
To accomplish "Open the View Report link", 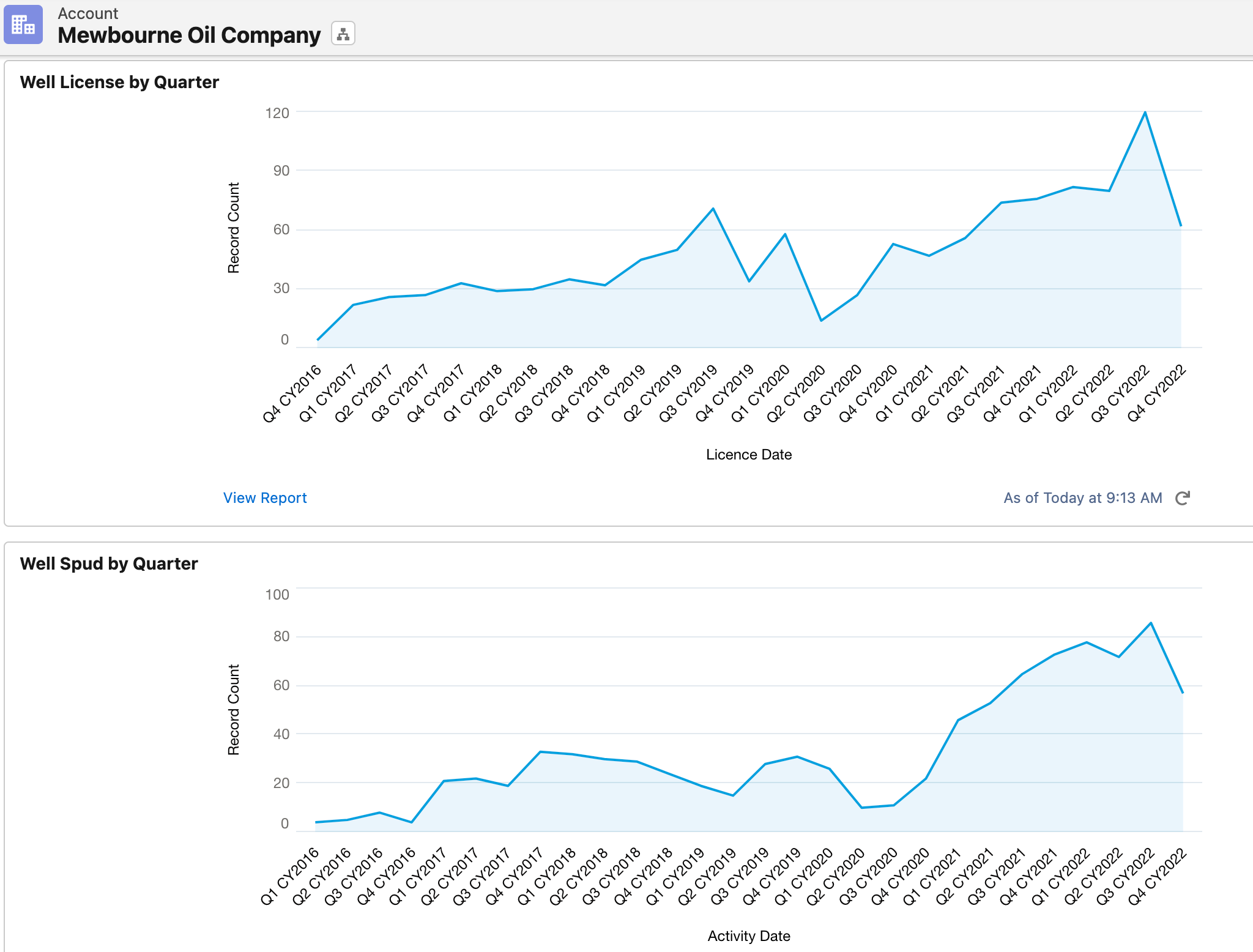I will [264, 497].
